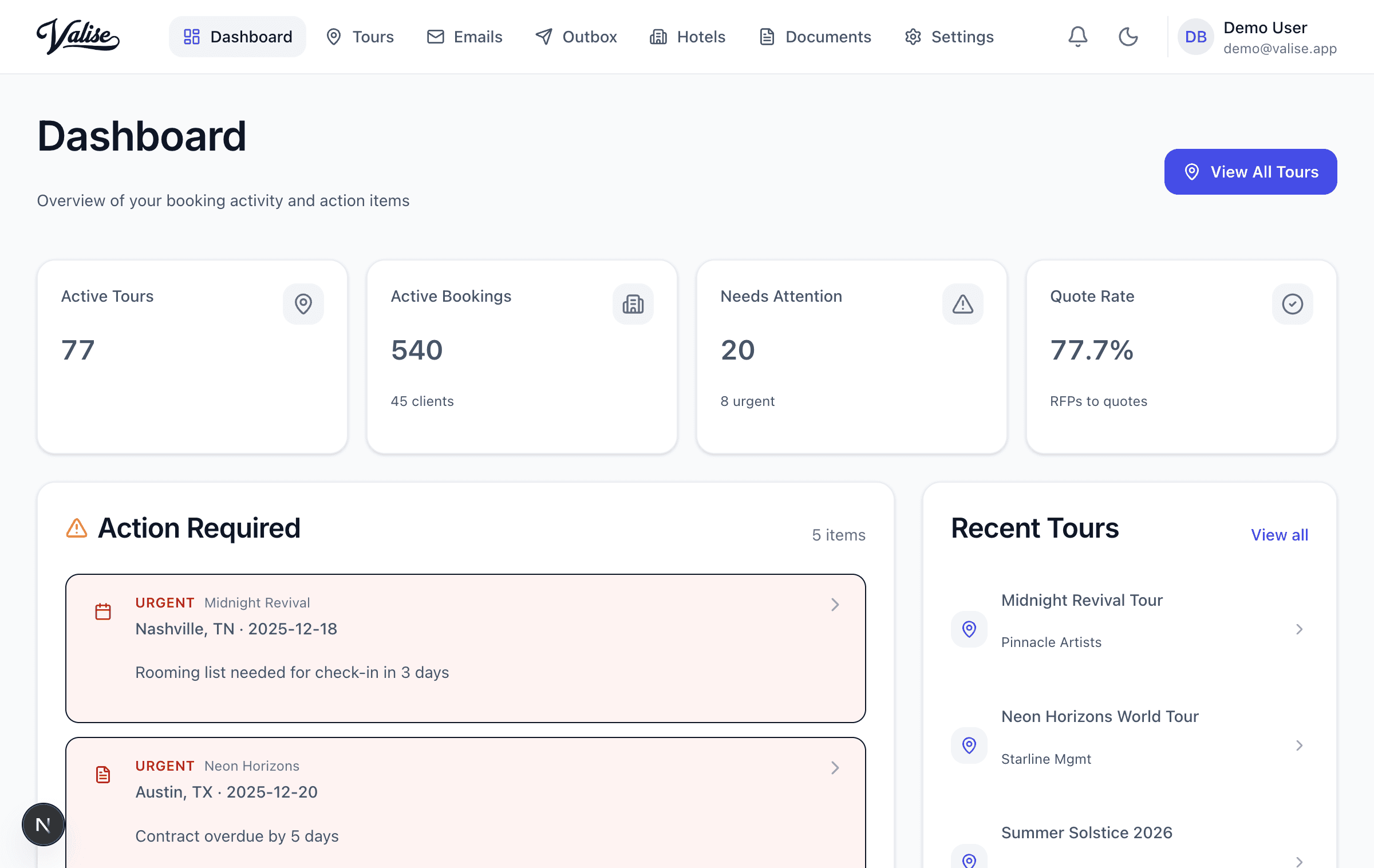
Task: Click View All Tours button
Action: pyautogui.click(x=1250, y=172)
